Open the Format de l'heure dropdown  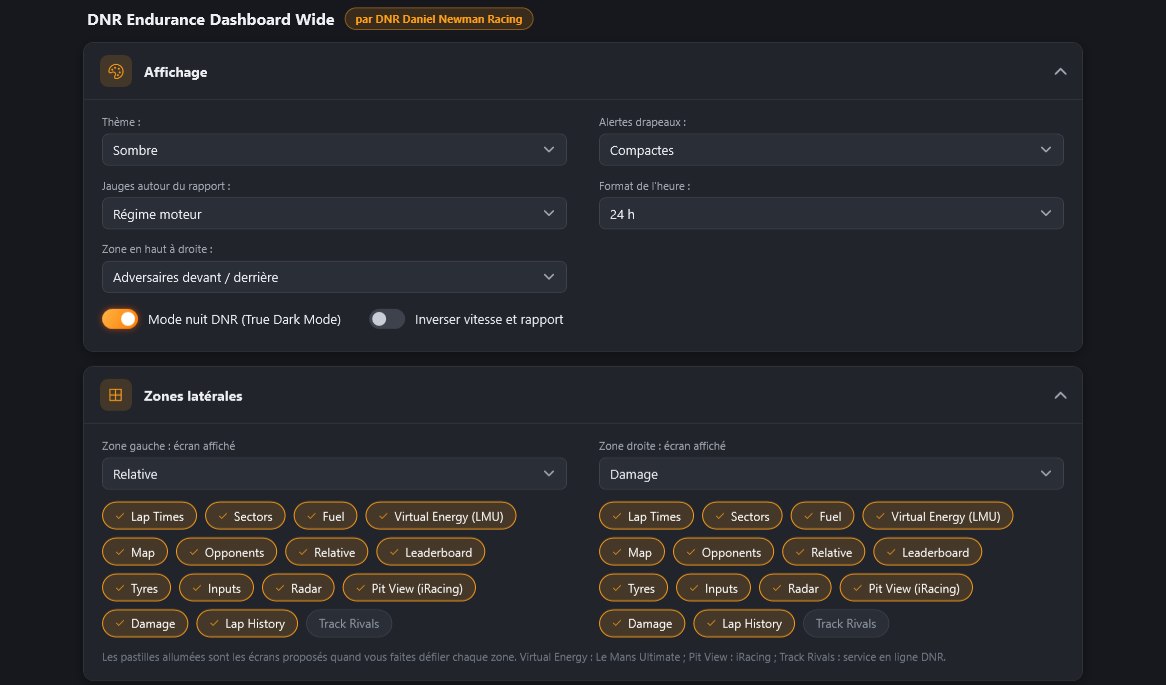[831, 213]
